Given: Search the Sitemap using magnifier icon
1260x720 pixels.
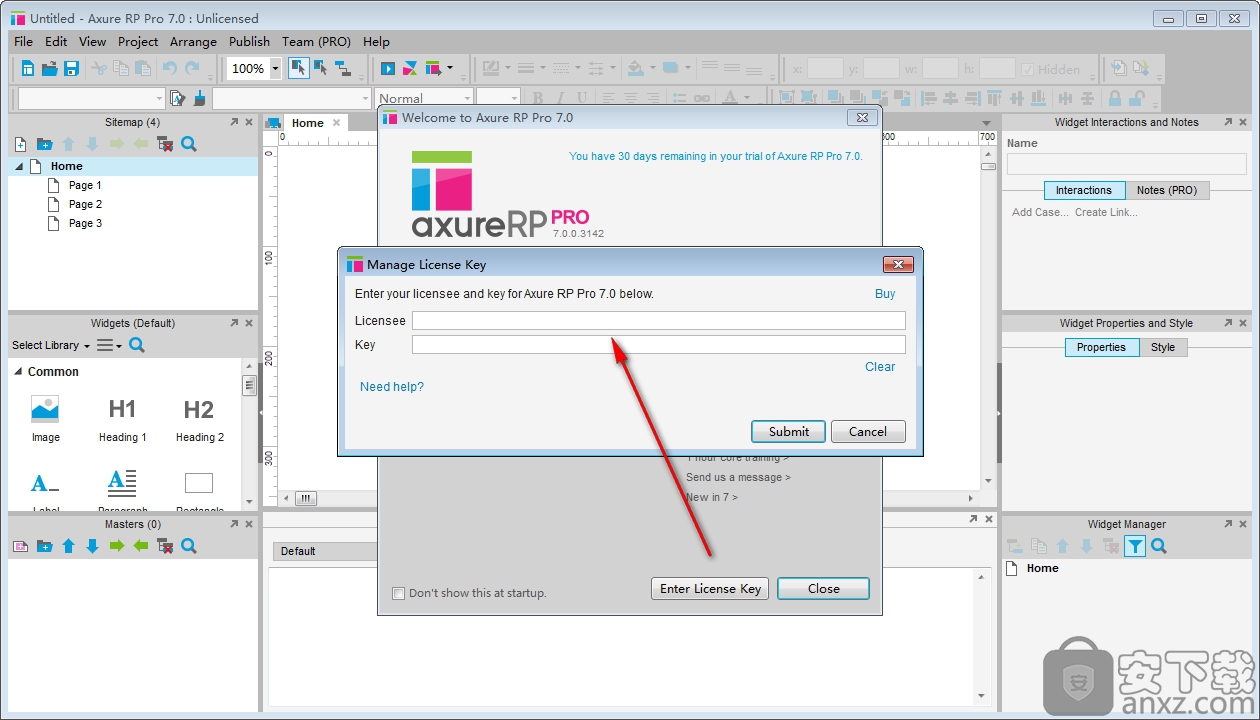Looking at the screenshot, I should pos(189,144).
